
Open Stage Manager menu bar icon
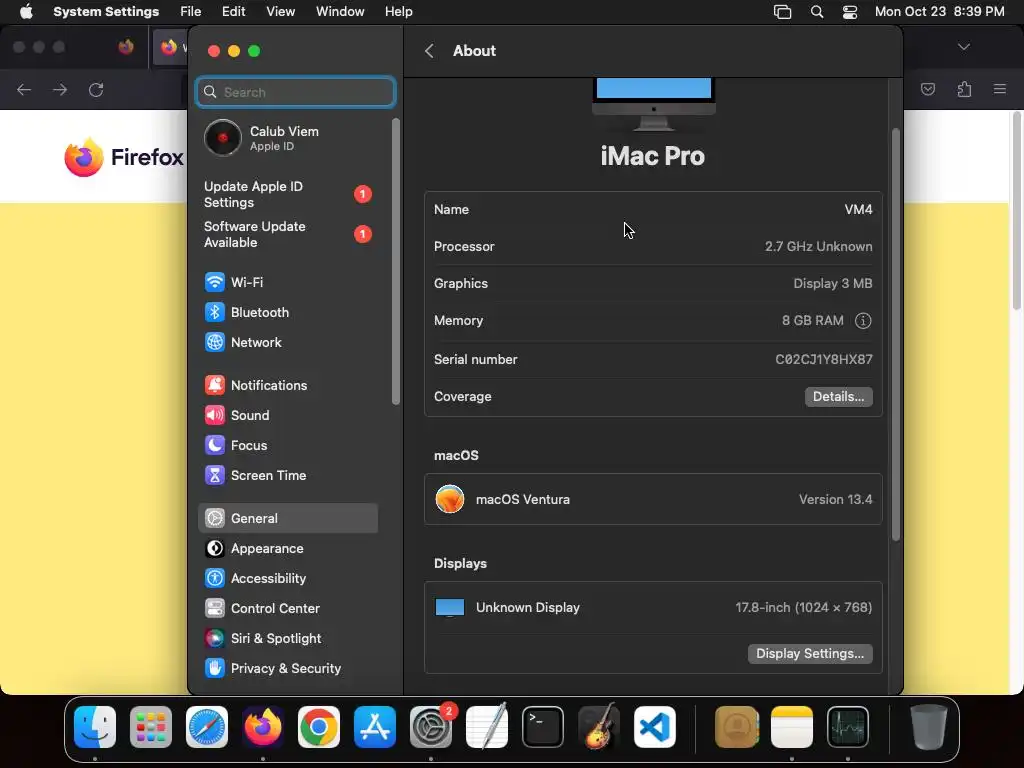pos(782,12)
